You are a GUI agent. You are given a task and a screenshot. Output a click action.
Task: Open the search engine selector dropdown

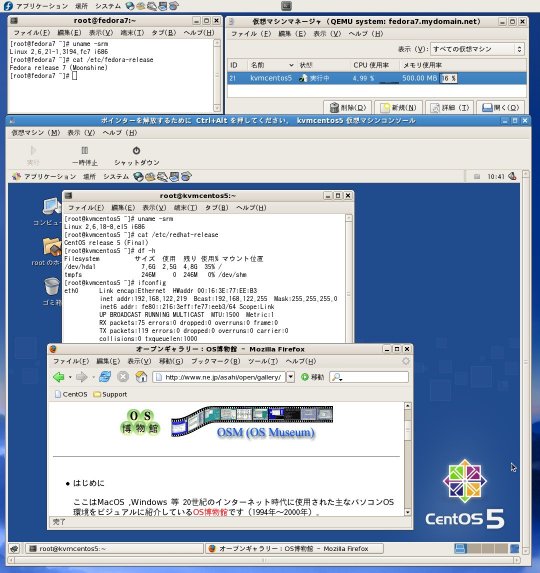point(337,377)
